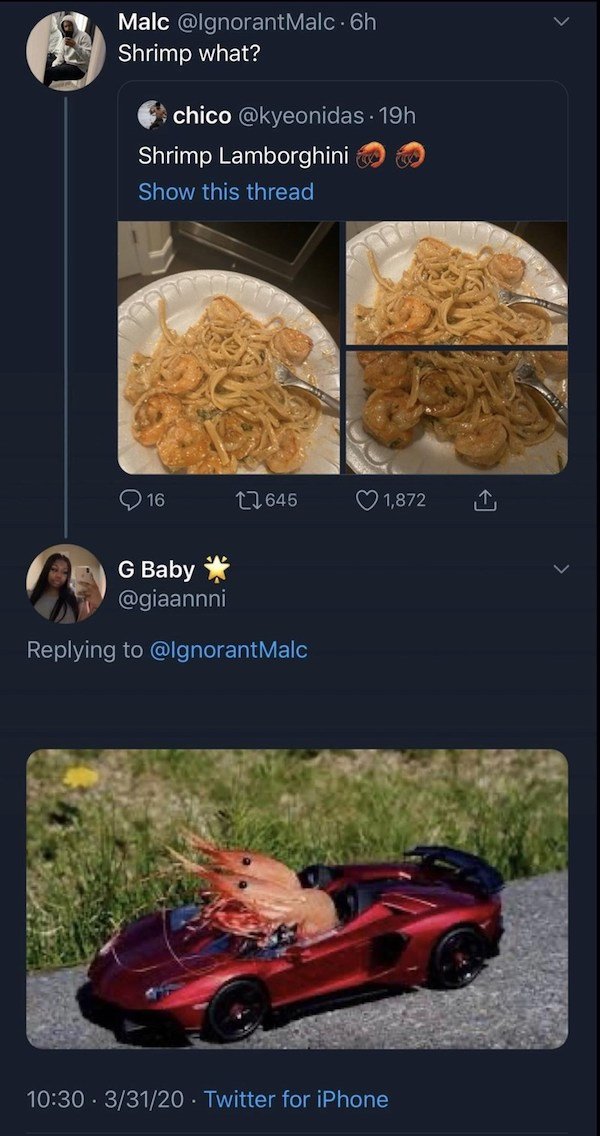Open the large shrimp pasta photo
Image resolution: width=600 pixels, height=1136 pixels.
(x=228, y=348)
